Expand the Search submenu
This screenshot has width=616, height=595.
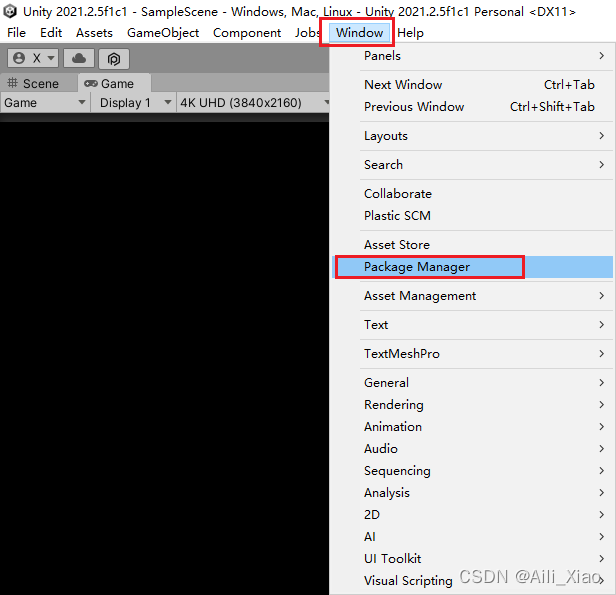click(x=473, y=165)
